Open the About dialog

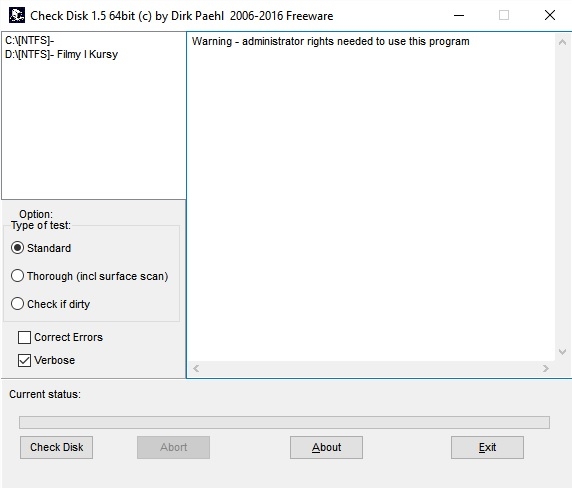pyautogui.click(x=326, y=447)
